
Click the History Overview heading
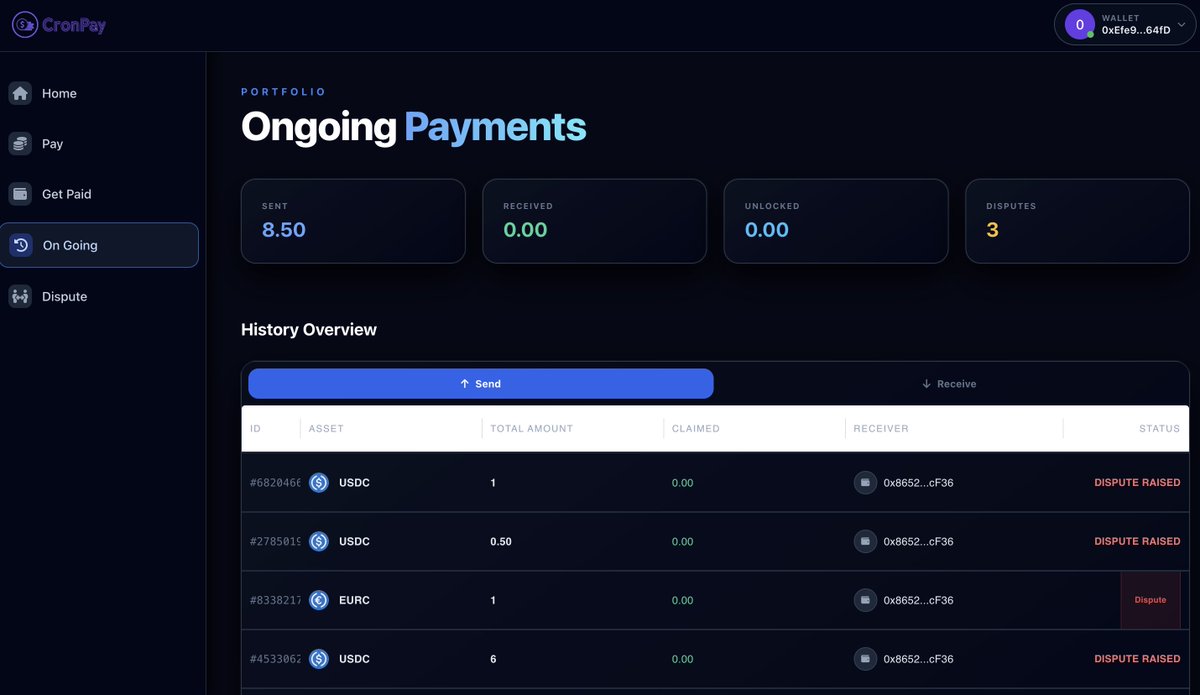309,330
